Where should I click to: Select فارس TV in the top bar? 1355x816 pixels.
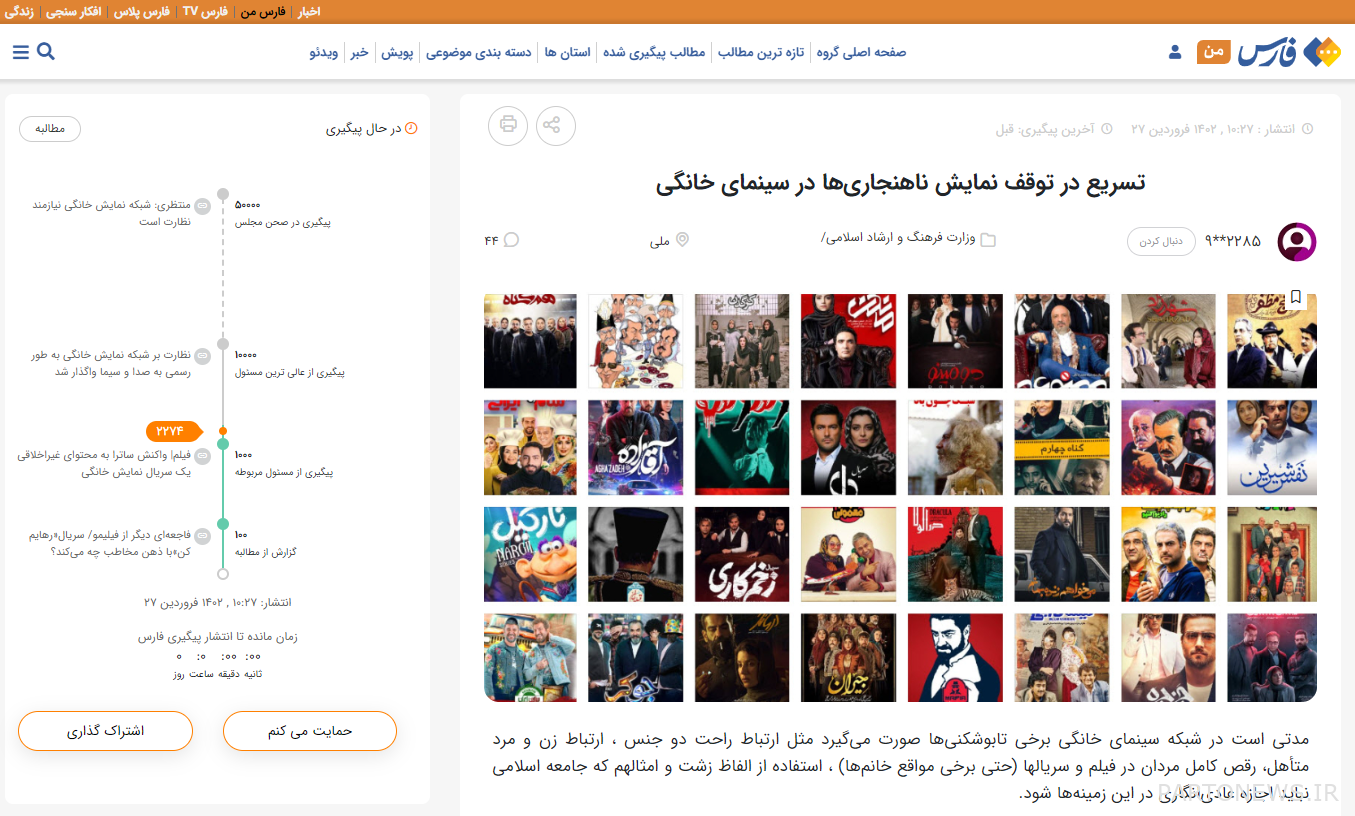click(204, 11)
